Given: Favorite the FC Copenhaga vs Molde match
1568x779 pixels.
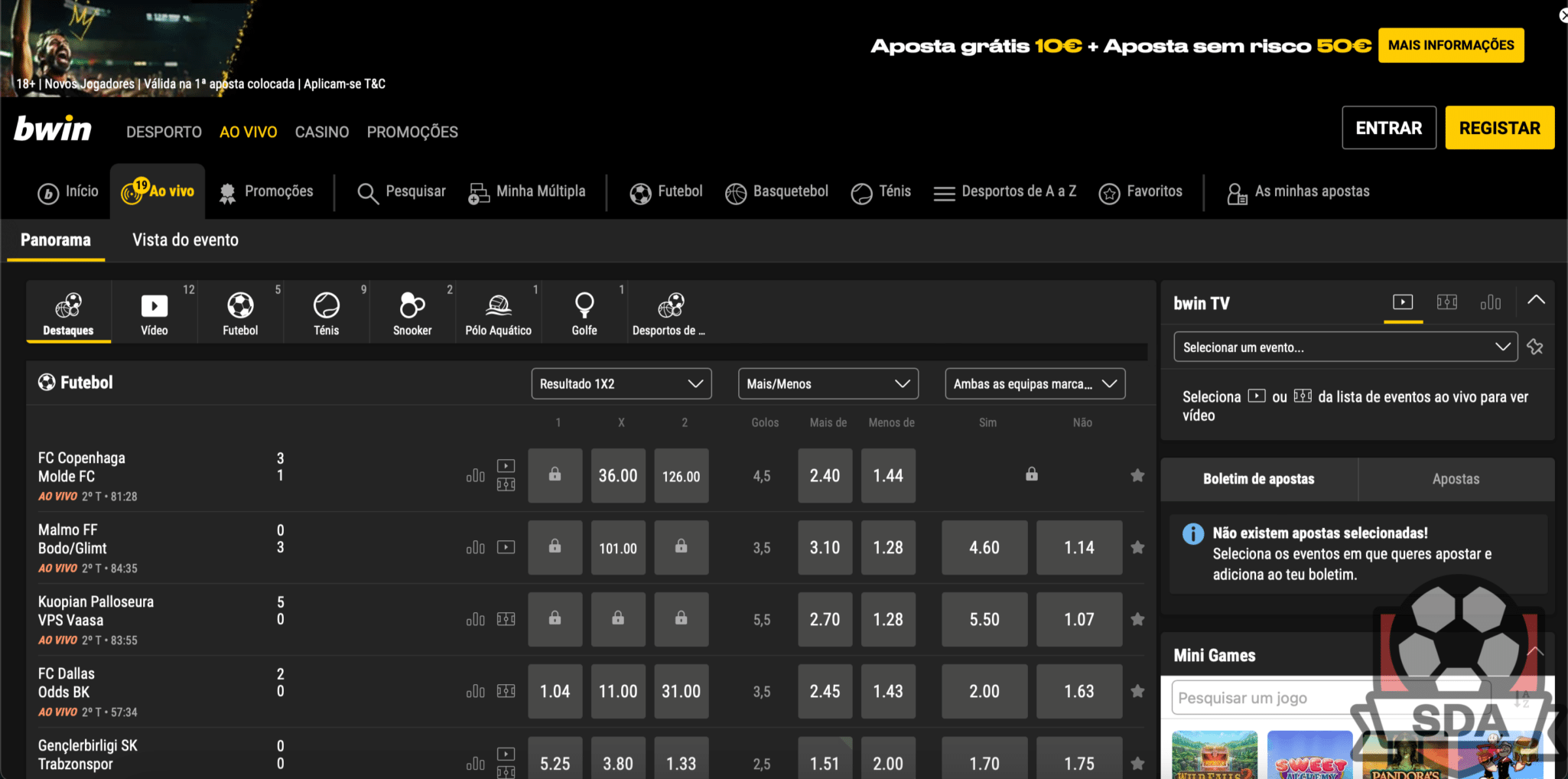Looking at the screenshot, I should pos(1137,476).
